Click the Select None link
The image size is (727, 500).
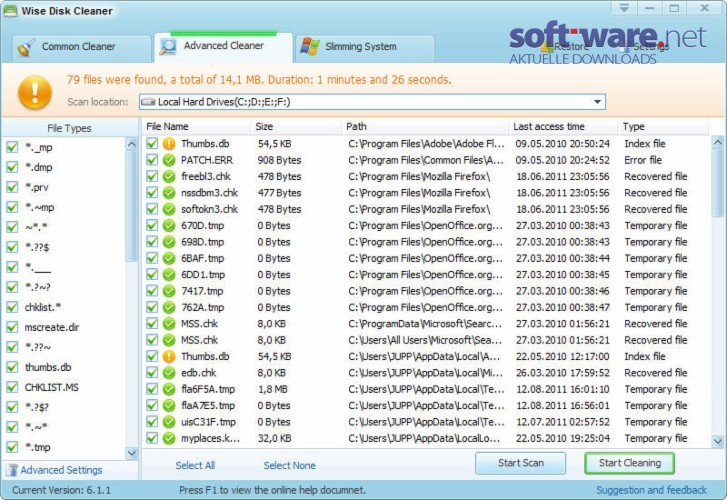pos(290,466)
